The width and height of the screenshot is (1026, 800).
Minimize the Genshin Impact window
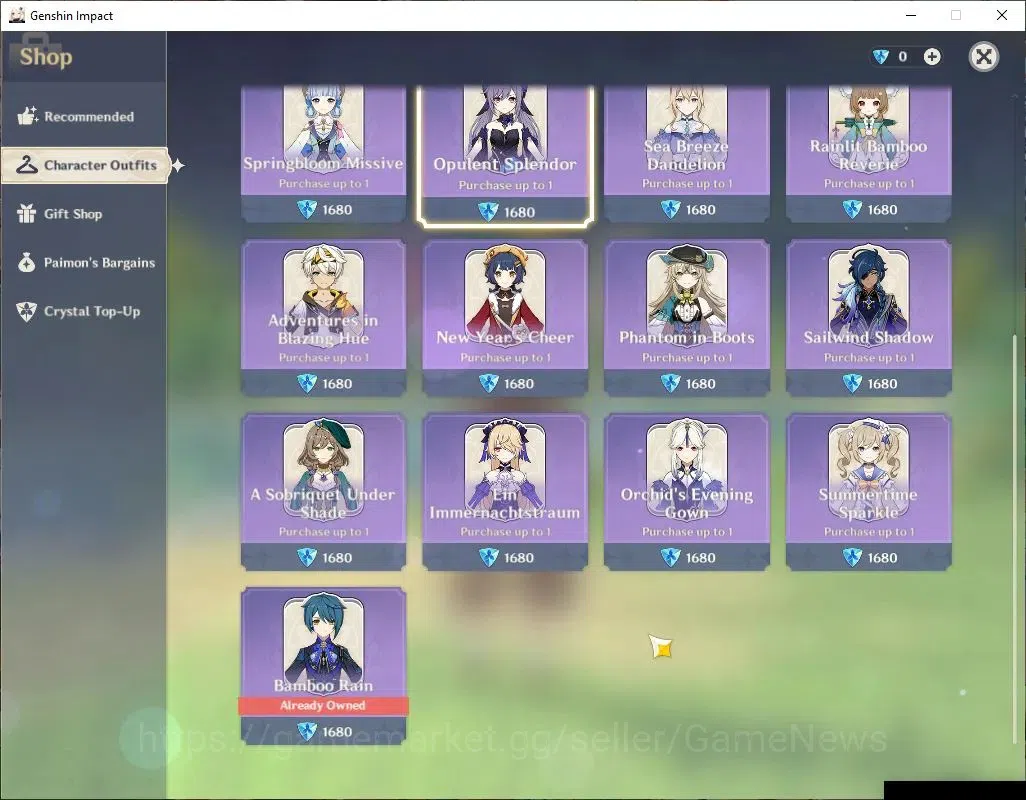coord(910,15)
